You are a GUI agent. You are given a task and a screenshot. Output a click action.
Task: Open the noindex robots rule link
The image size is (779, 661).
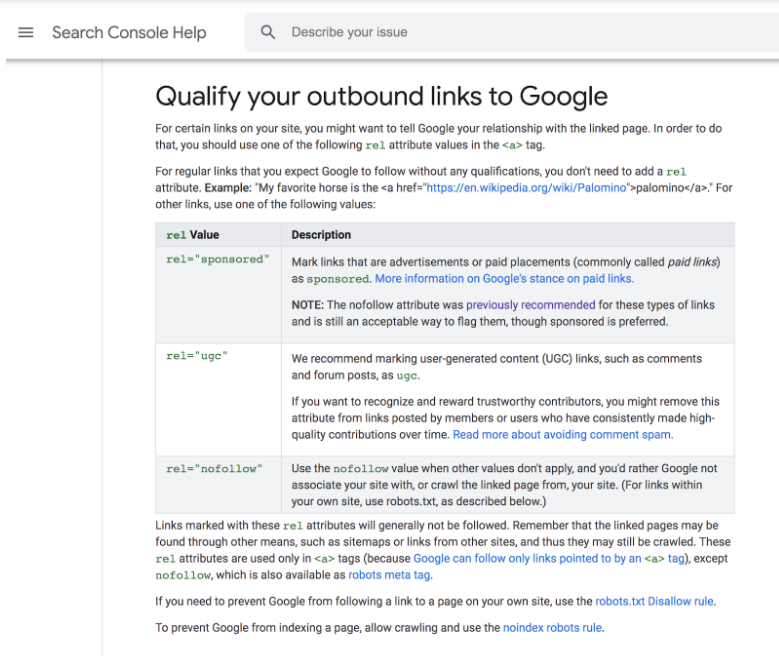[x=552, y=628]
